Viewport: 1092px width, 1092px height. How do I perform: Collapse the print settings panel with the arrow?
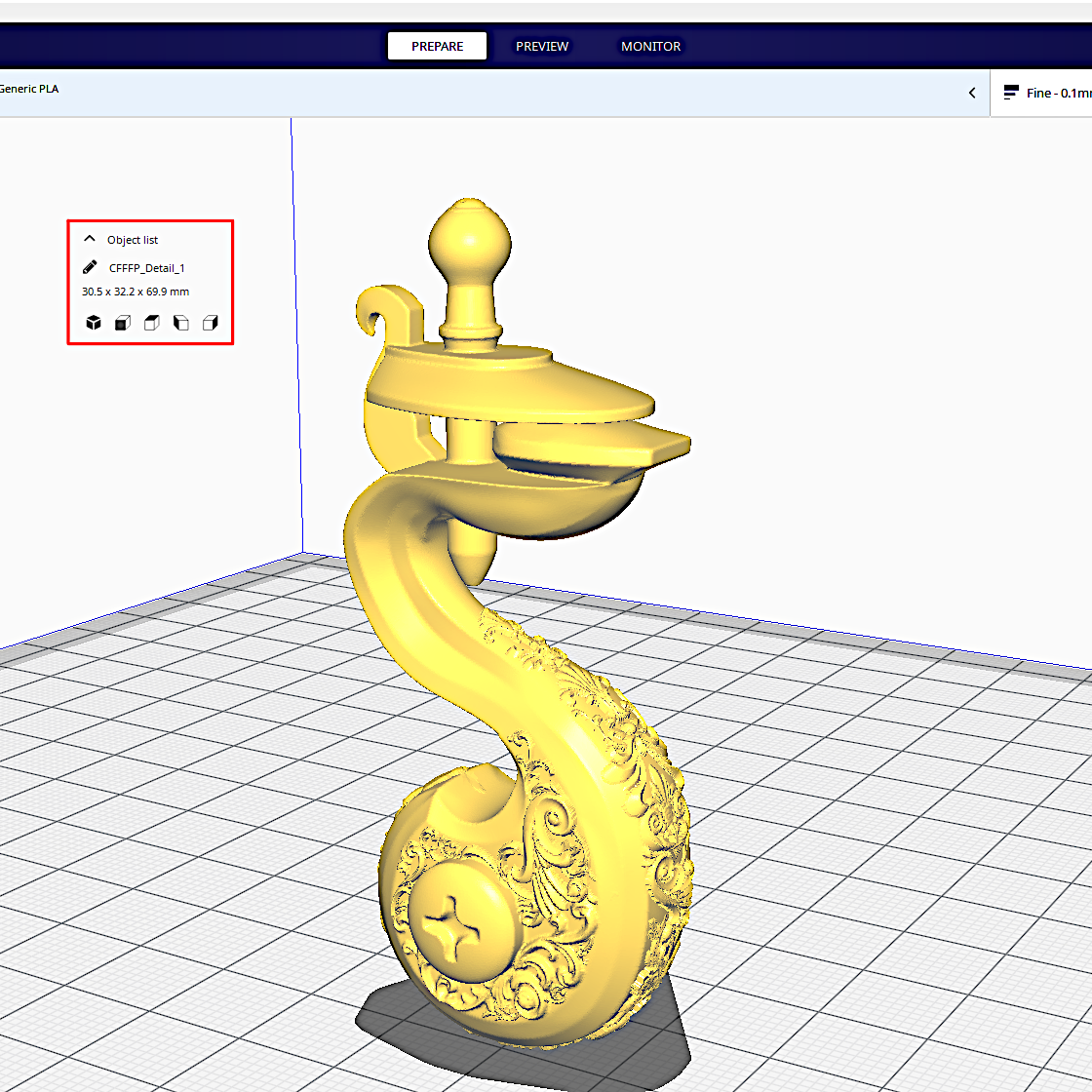[971, 92]
